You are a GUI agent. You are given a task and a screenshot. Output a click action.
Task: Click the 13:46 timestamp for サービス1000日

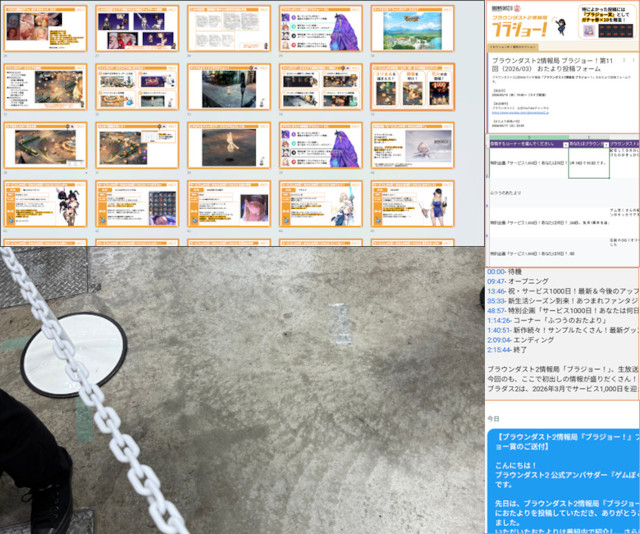497,291
